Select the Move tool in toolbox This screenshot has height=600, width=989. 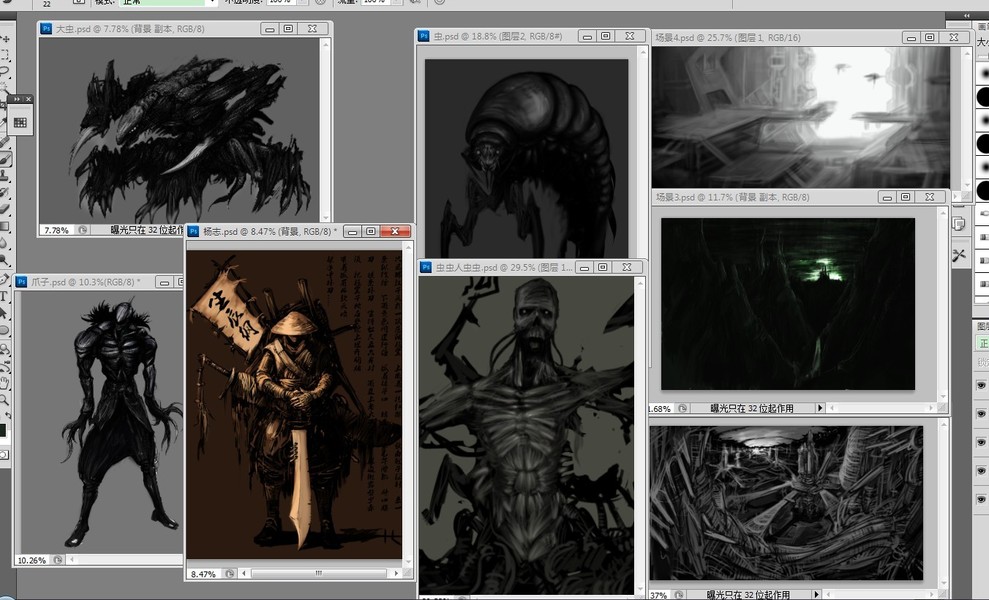(x=6, y=39)
